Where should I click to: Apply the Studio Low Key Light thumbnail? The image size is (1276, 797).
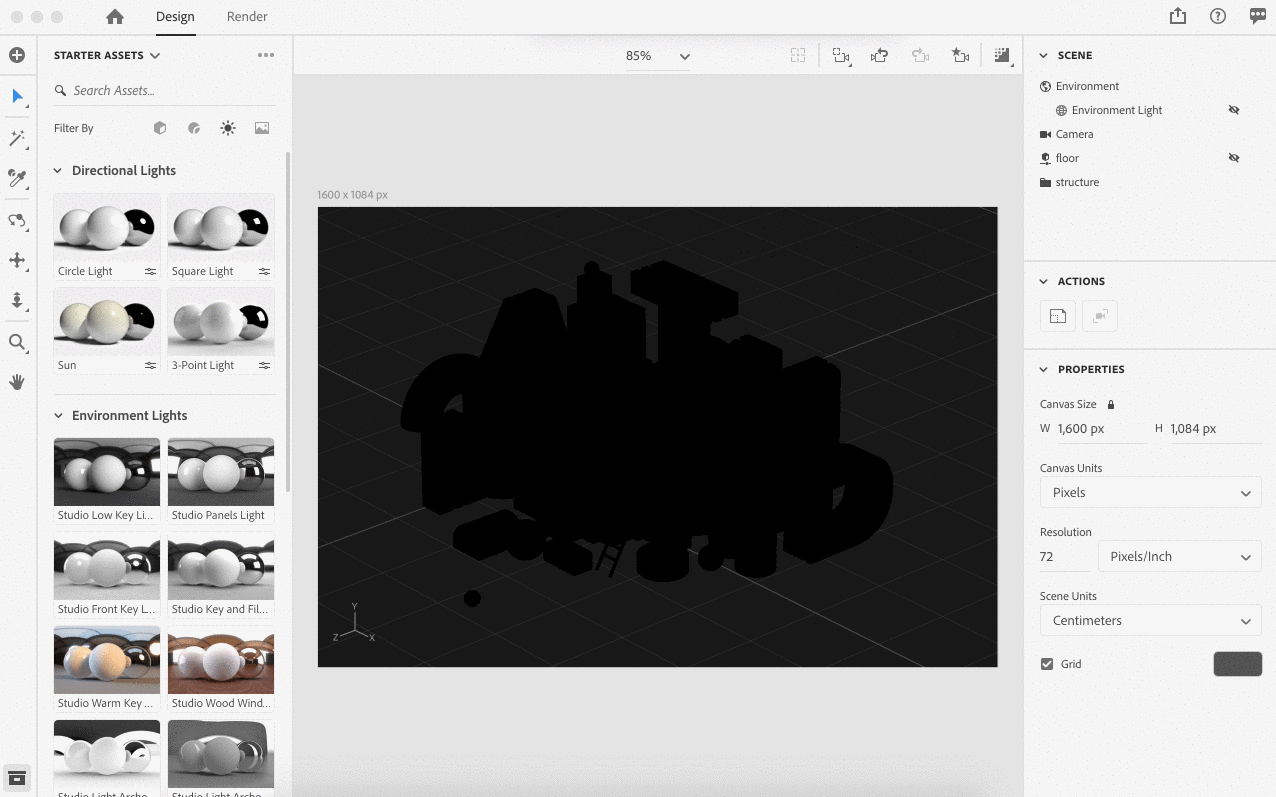(x=107, y=472)
